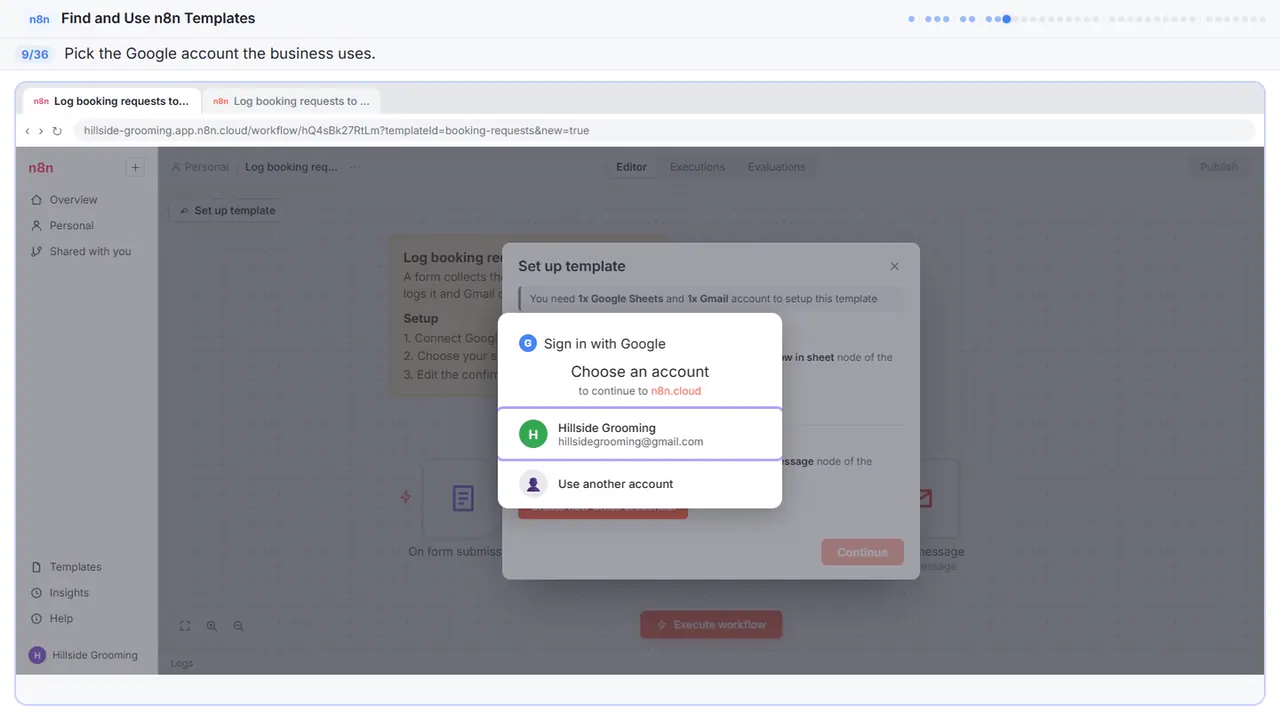Switch to the Executions tab

pyautogui.click(x=697, y=167)
